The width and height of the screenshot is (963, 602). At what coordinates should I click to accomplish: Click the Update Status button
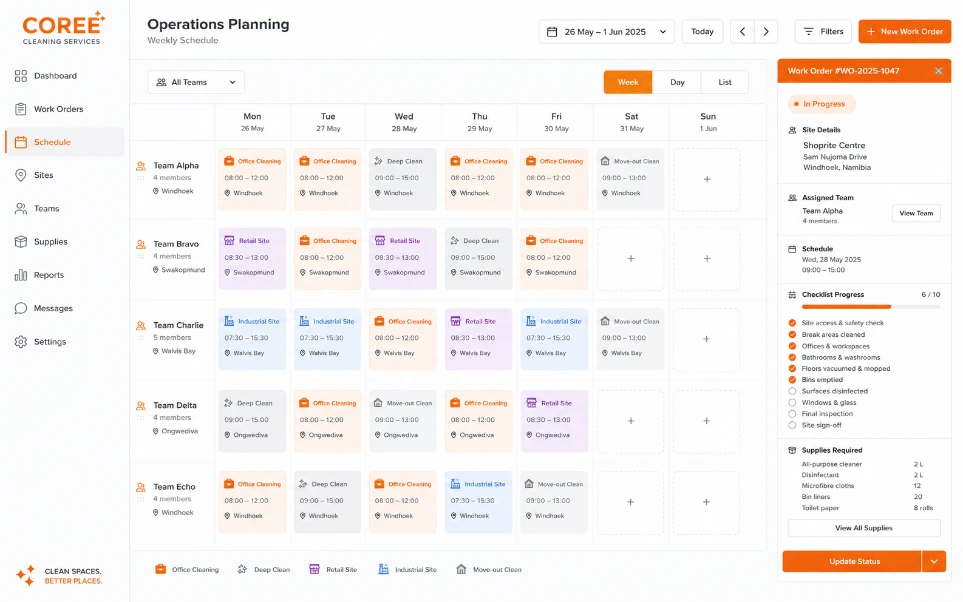point(852,561)
